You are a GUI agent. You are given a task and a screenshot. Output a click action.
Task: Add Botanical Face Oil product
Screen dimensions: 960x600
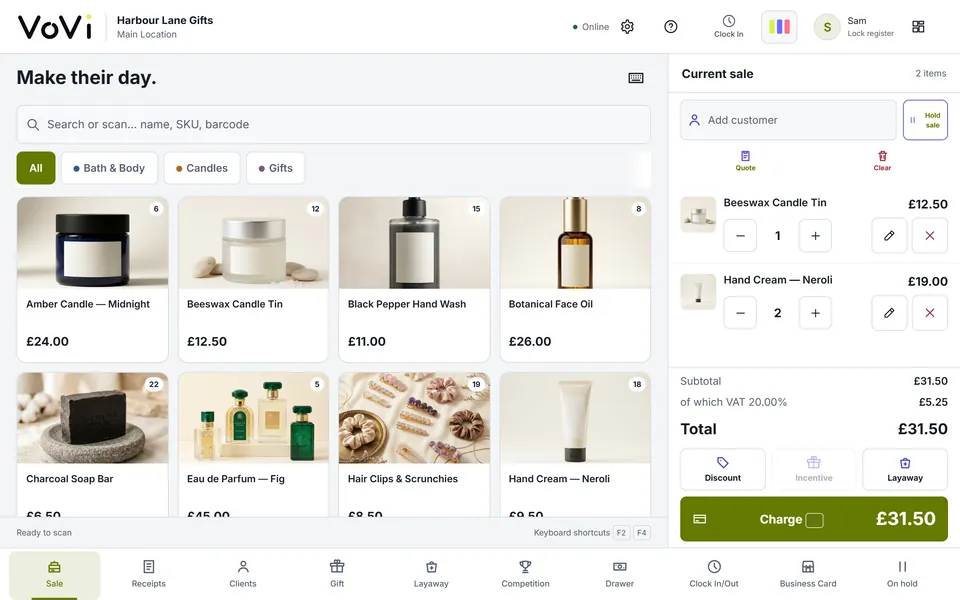pyautogui.click(x=575, y=279)
